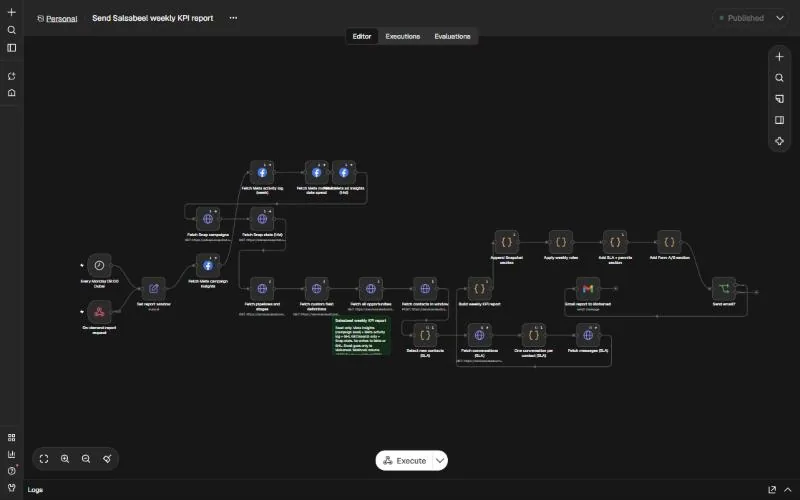Add a sticky note from right toolbar
This screenshot has width=800, height=500.
[779, 99]
